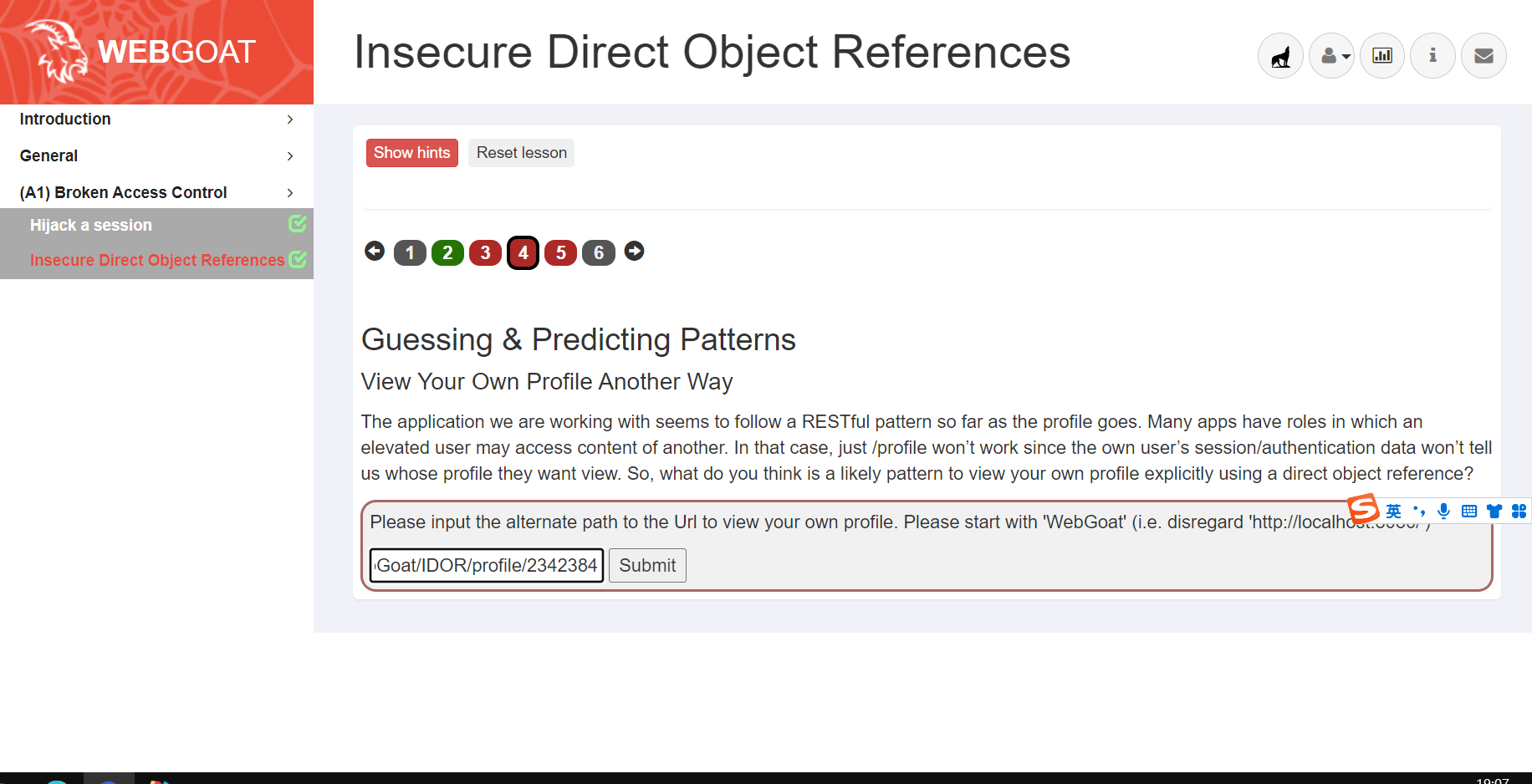1532x784 pixels.
Task: Click the Sogou input method S logo
Action: [1363, 508]
